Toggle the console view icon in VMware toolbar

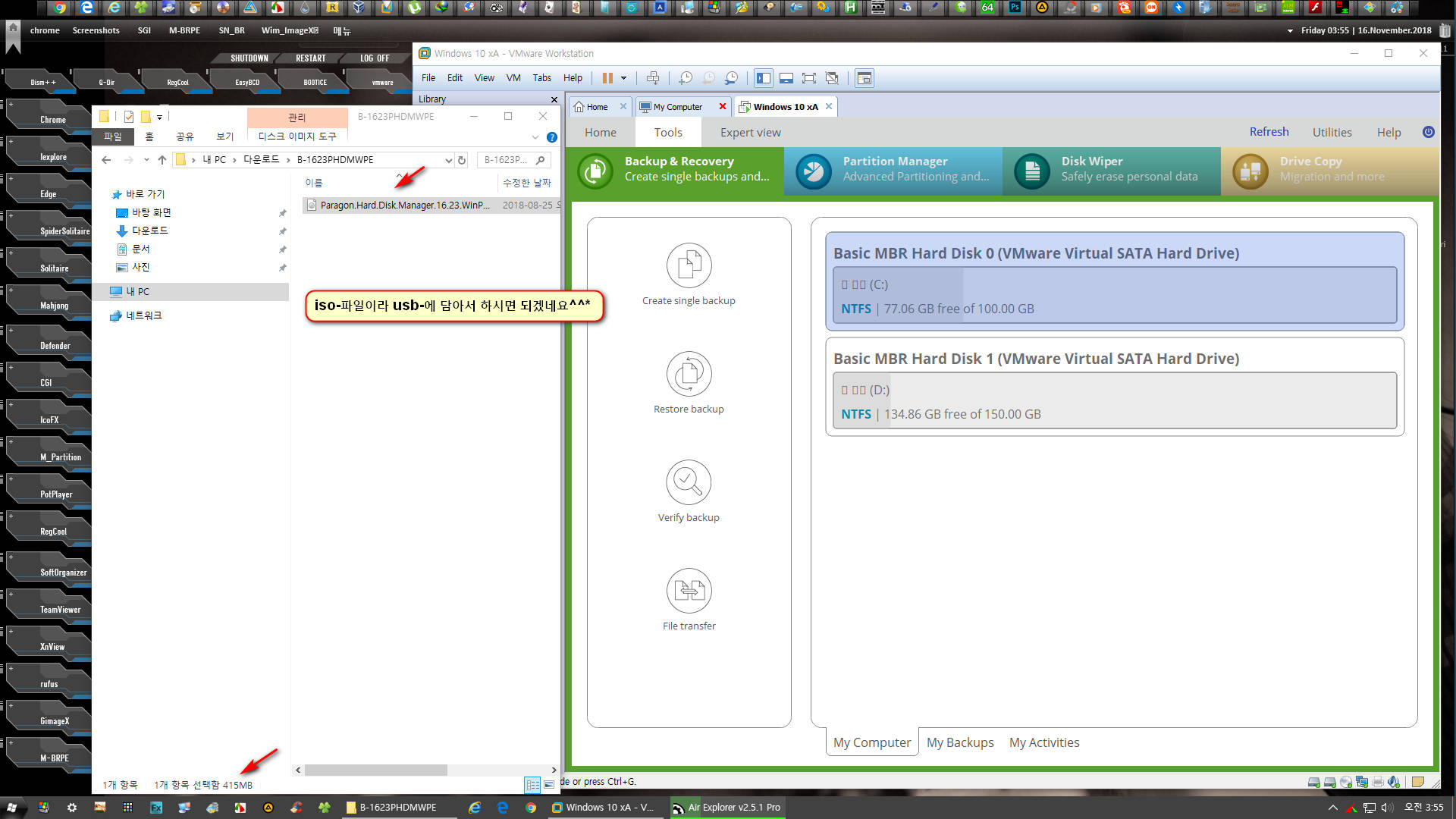pos(864,78)
